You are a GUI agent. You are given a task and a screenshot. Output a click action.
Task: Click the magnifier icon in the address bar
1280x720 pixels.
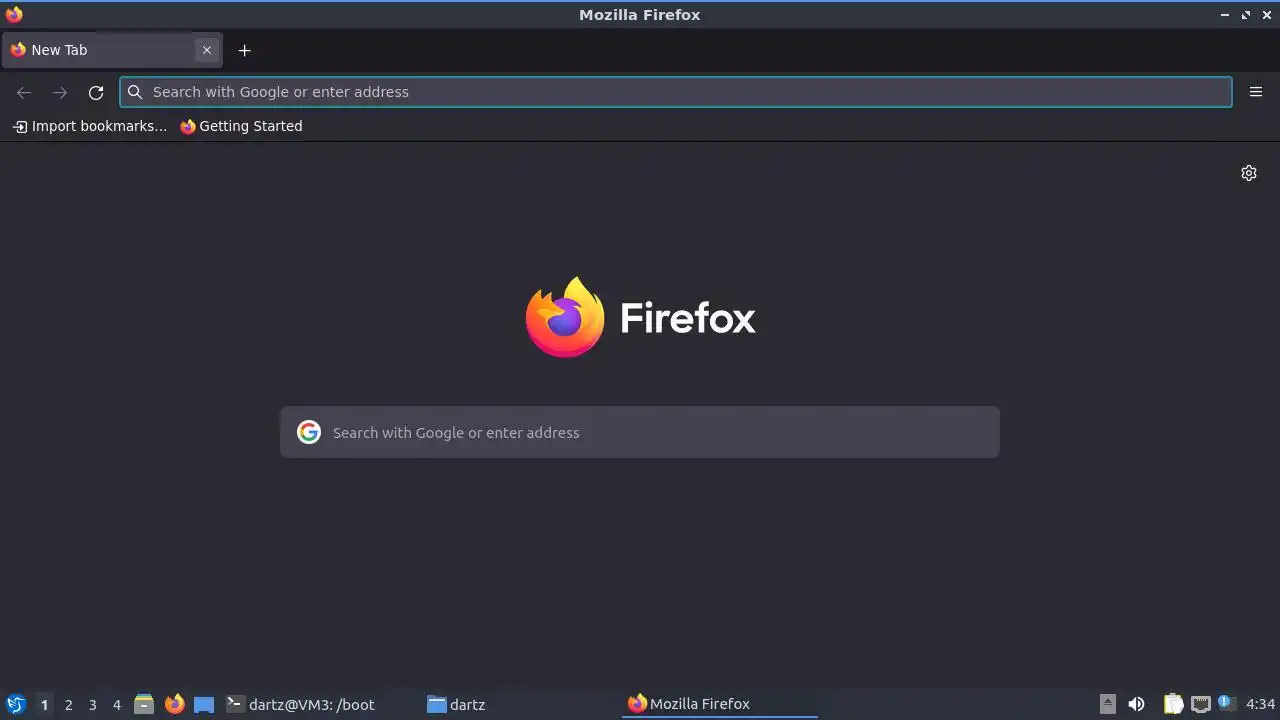click(x=135, y=92)
